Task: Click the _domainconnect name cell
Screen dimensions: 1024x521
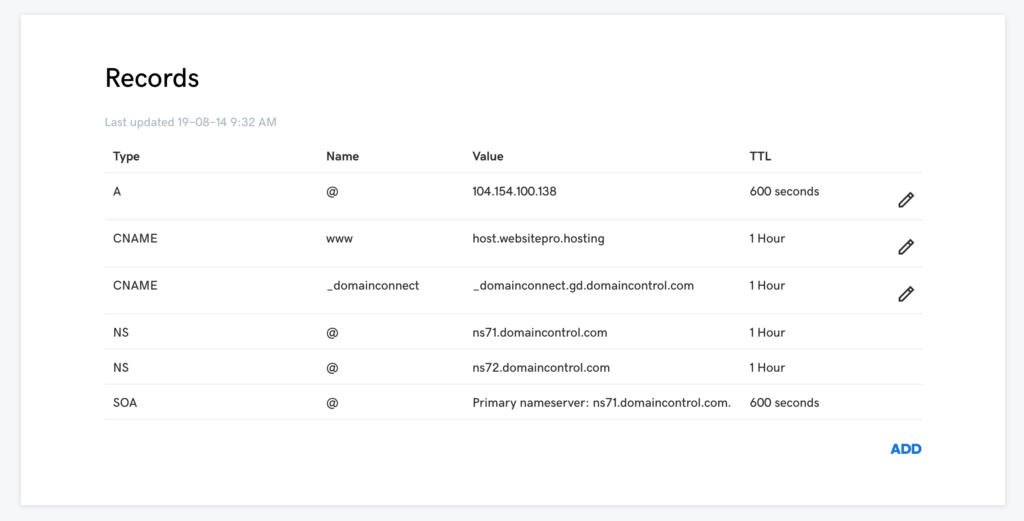Action: pyautogui.click(x=372, y=286)
